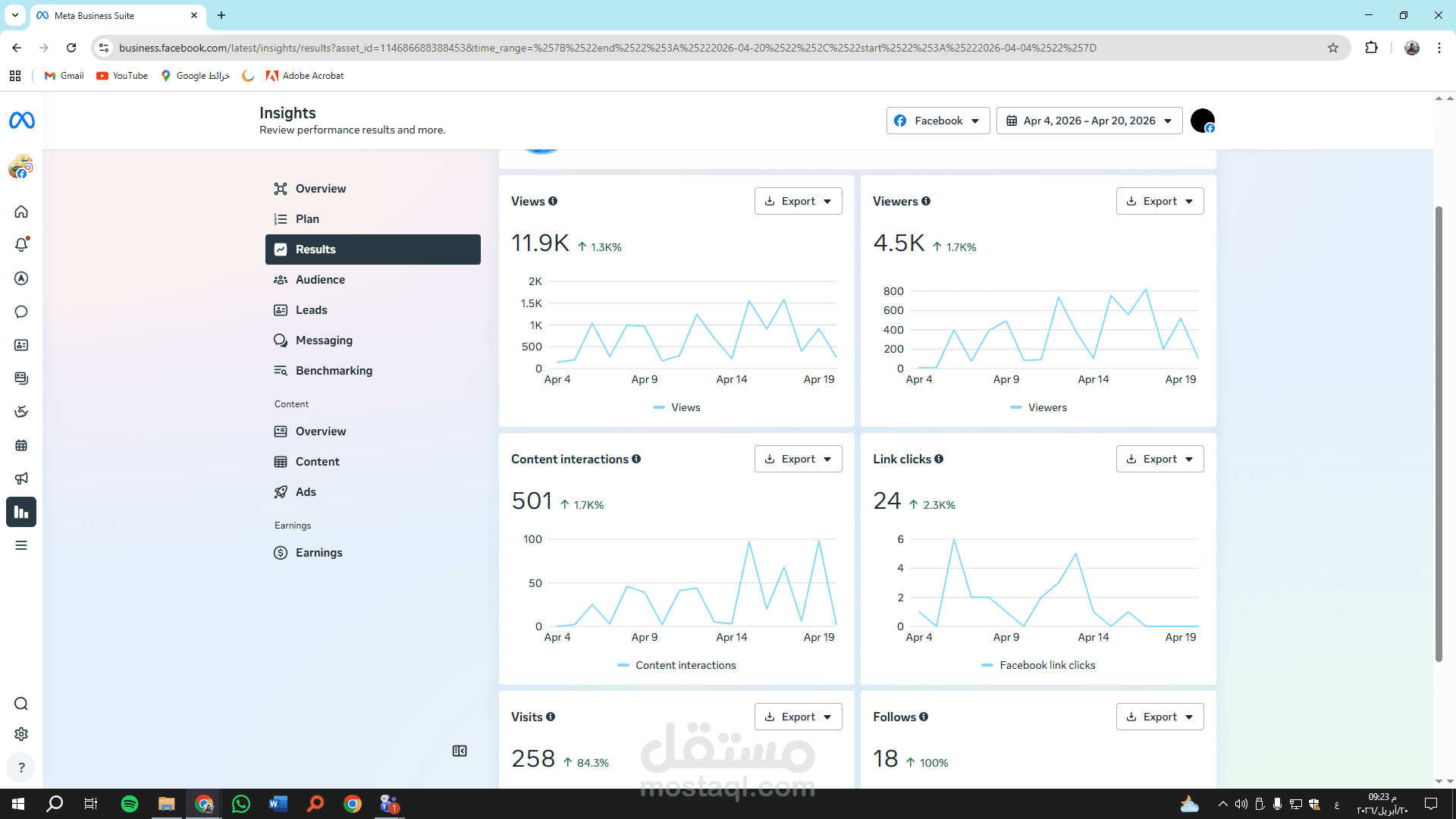This screenshot has width=1456, height=819.
Task: Collapse the navigation side panel toggle
Action: point(460,751)
